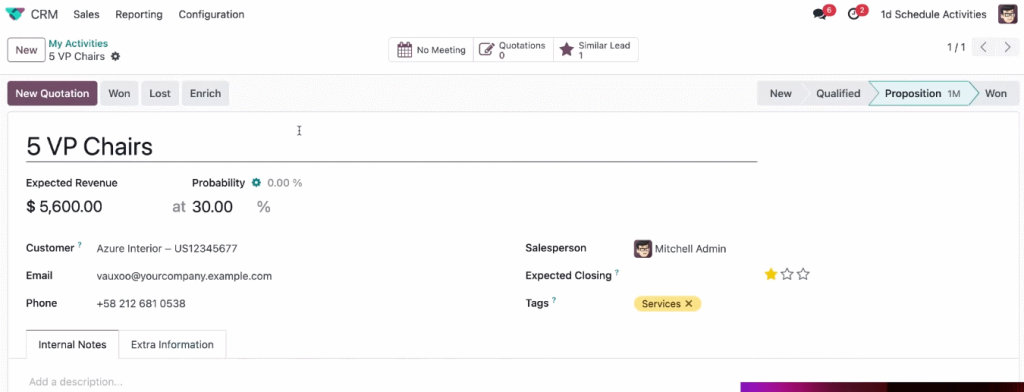Go back via My Activities breadcrumb
The height and width of the screenshot is (392, 1024).
[x=78, y=44]
